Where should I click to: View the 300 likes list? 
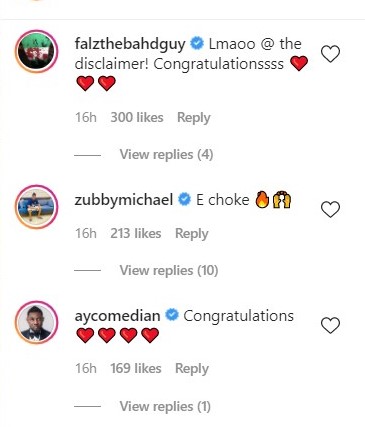point(137,118)
